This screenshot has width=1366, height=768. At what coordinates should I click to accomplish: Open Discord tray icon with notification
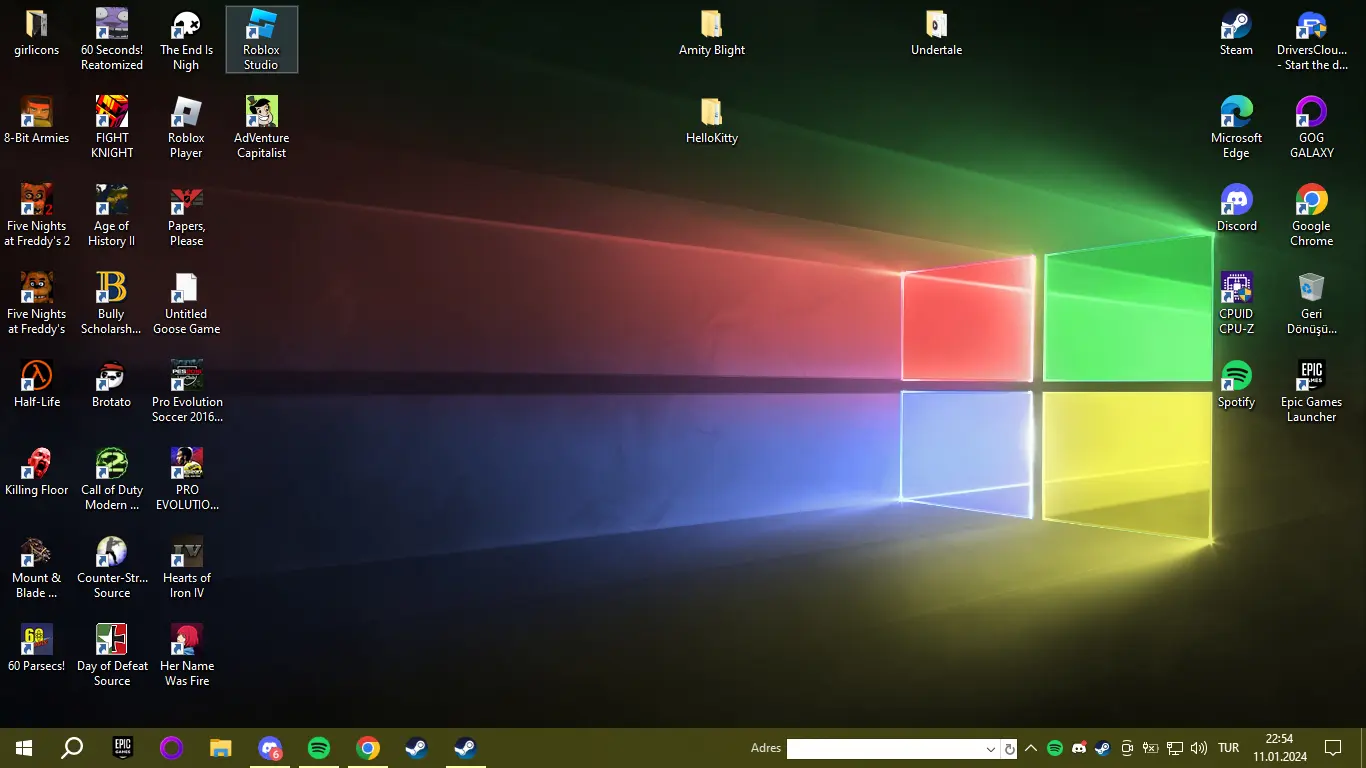tap(1079, 748)
